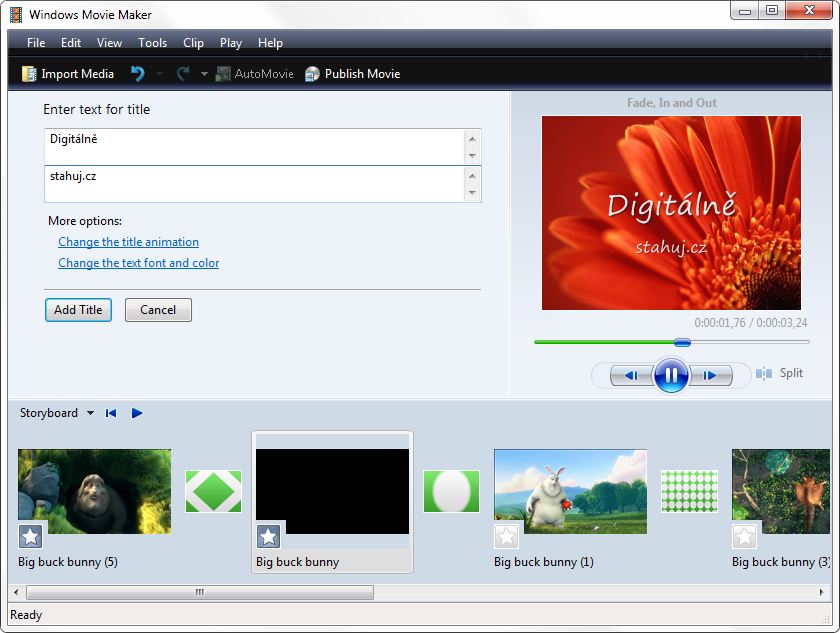
Task: Maximize the Windows Movie Maker window
Action: click(772, 11)
